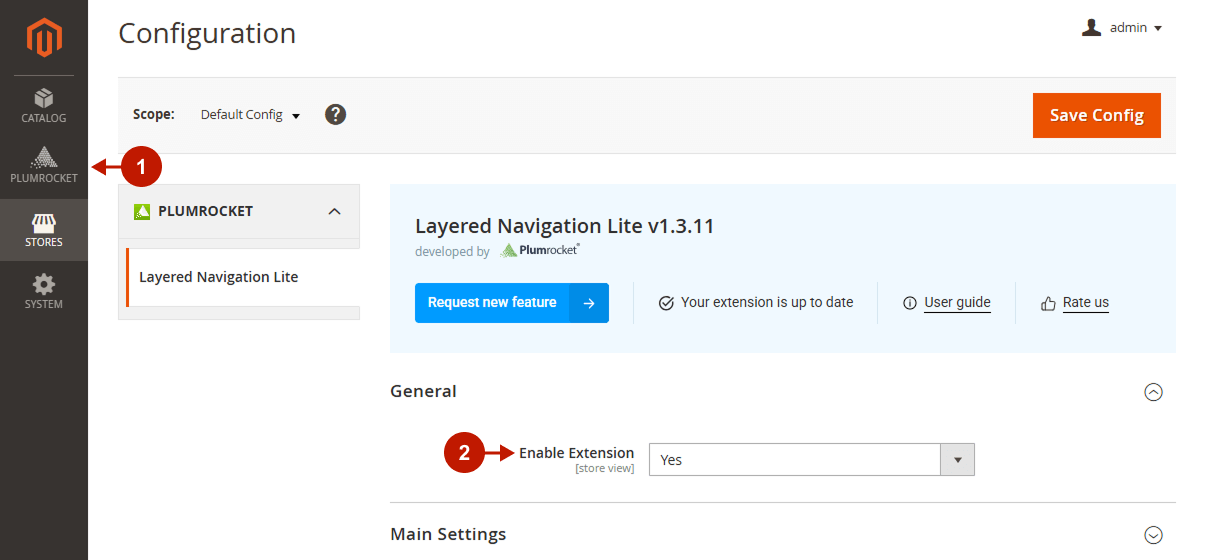Click the Main Settings expand chevron
This screenshot has height=560, width=1206.
coord(1153,535)
